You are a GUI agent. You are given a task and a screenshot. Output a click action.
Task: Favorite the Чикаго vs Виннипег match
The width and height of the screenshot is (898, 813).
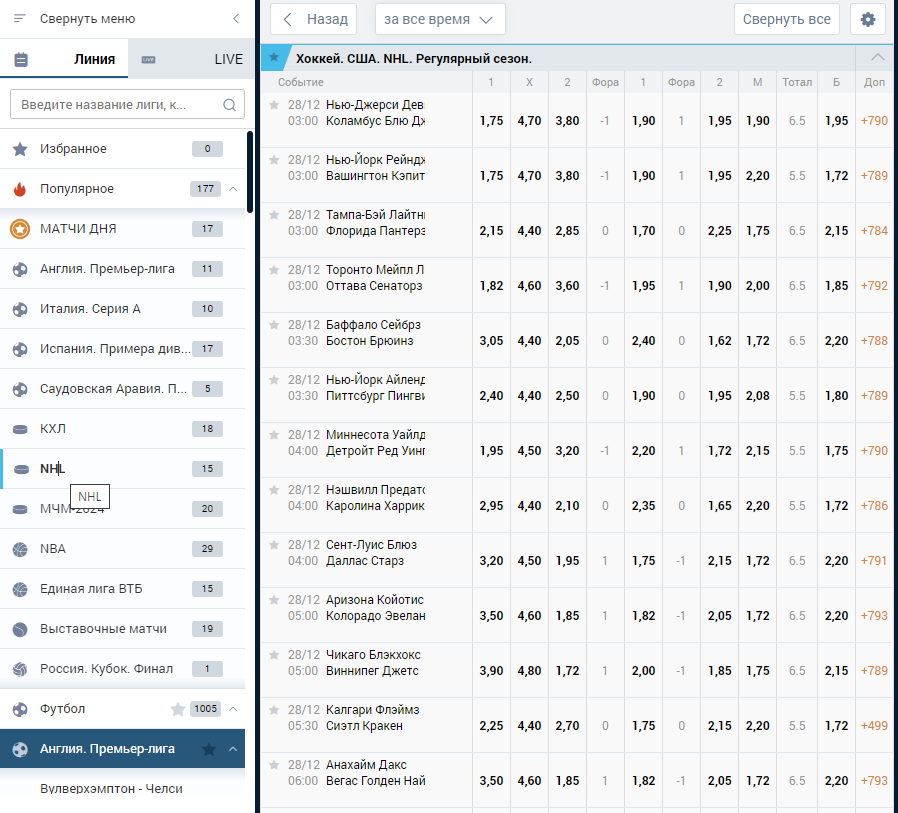pos(274,654)
